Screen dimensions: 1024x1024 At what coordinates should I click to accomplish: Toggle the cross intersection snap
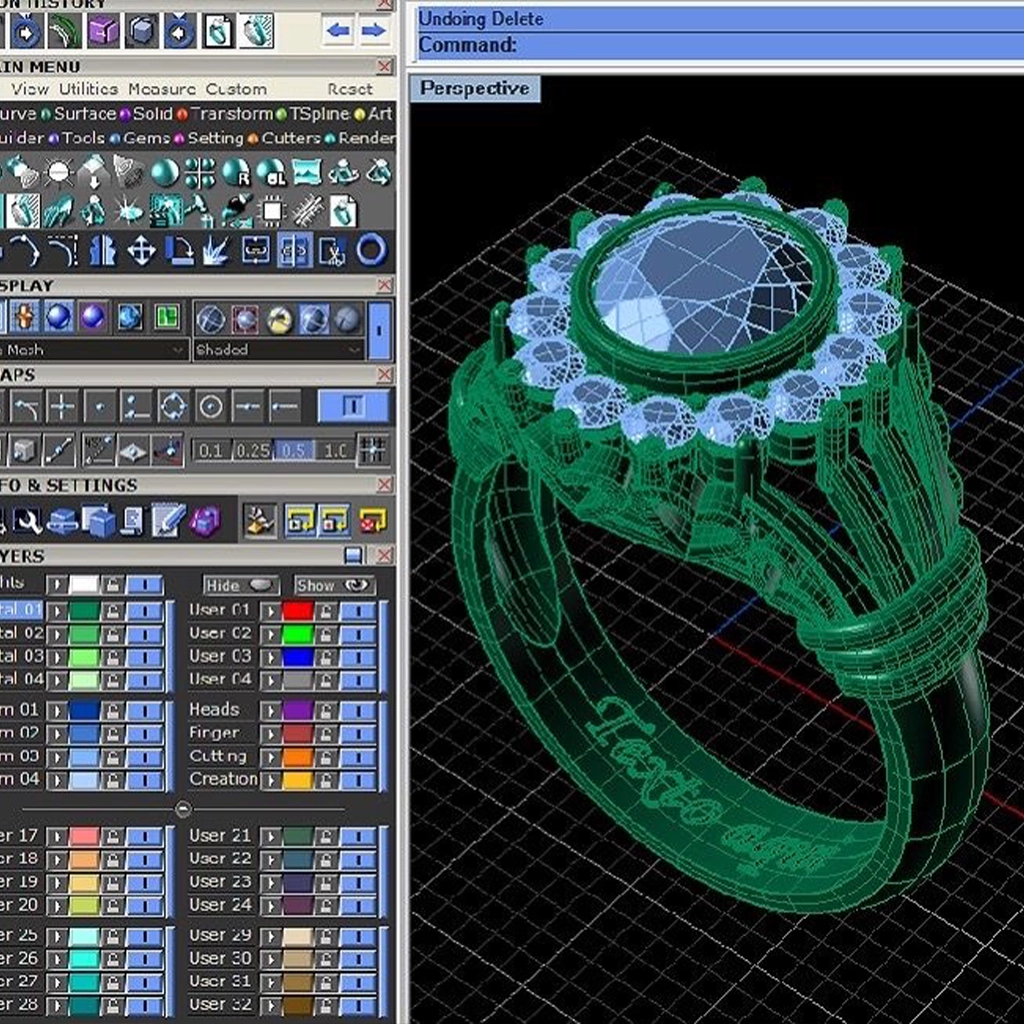point(62,407)
